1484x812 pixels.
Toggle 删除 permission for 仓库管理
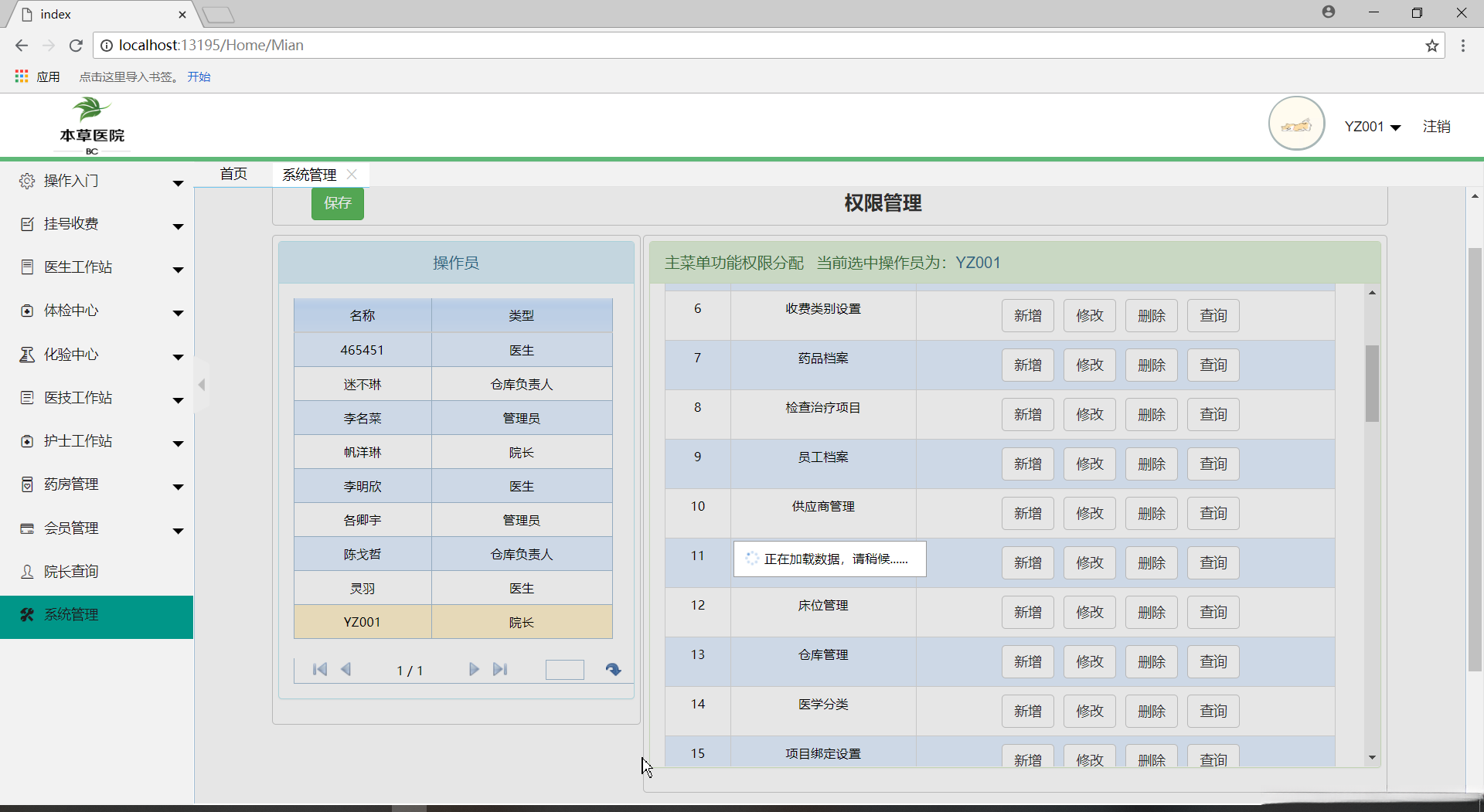1152,661
